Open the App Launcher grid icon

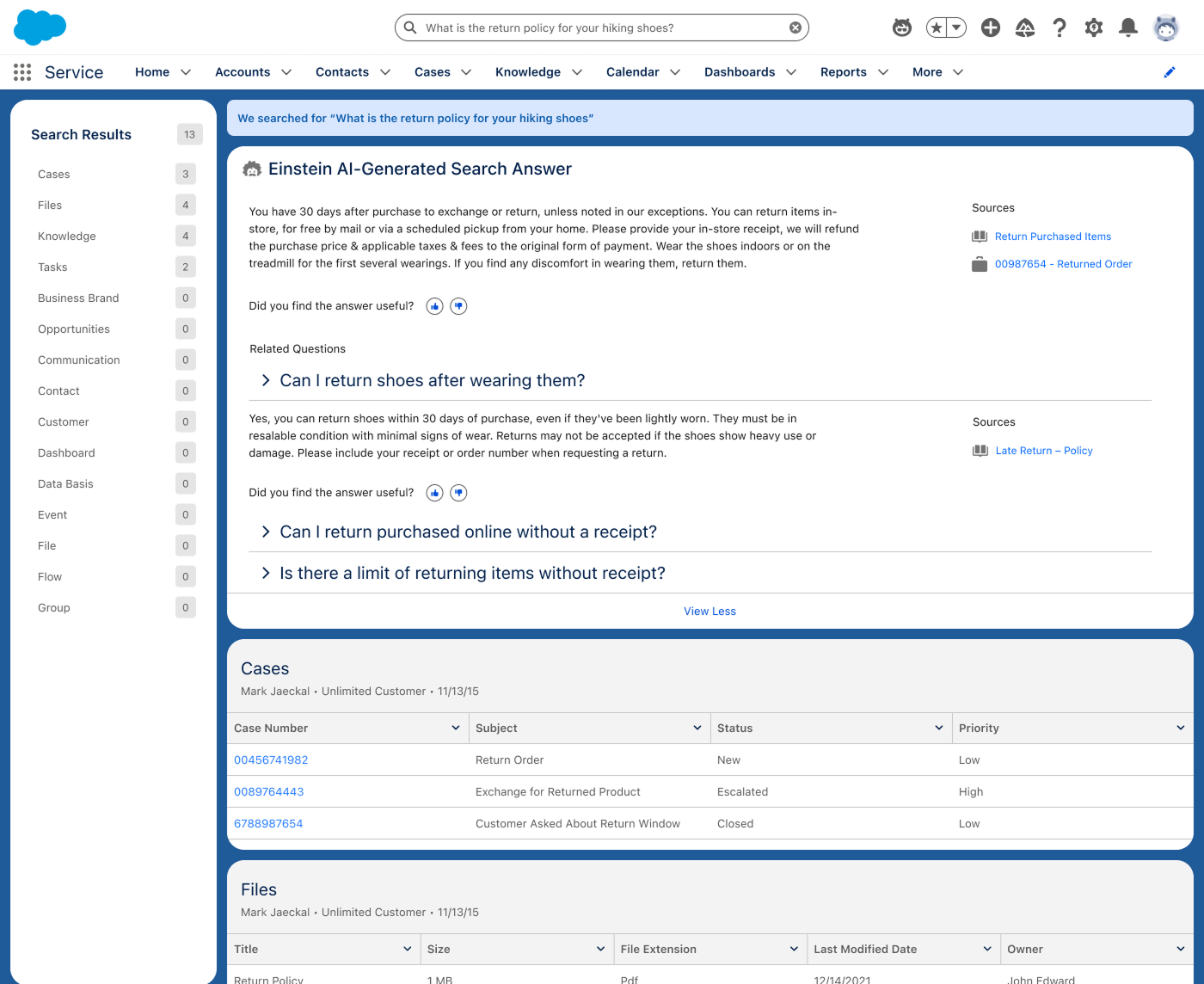(22, 72)
